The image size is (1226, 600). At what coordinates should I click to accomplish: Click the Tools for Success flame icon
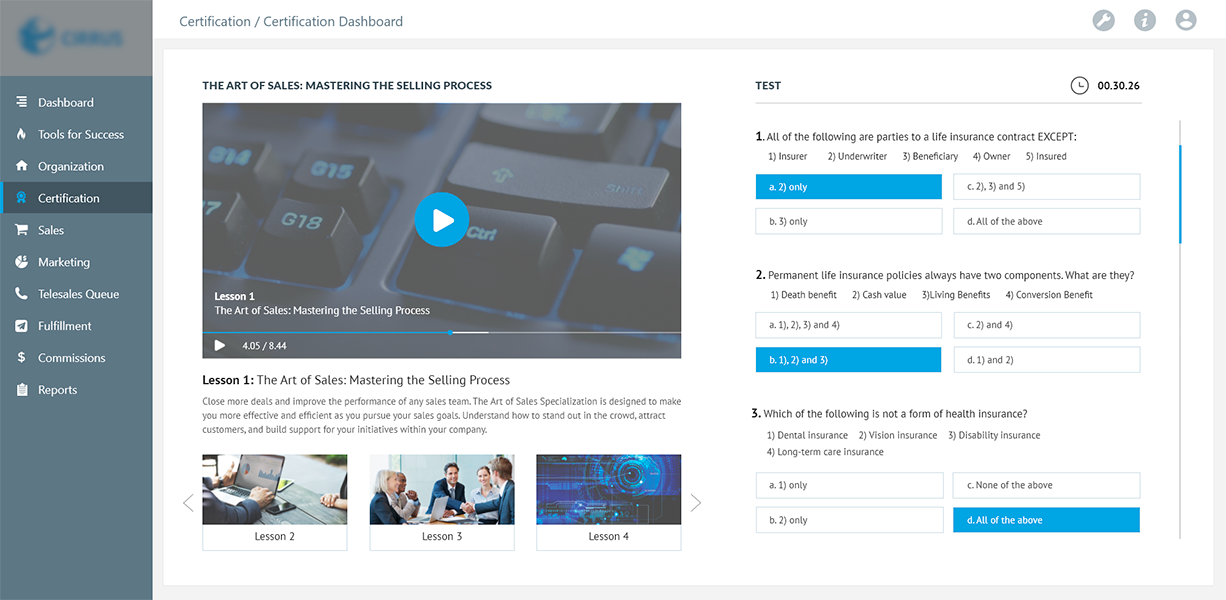[x=21, y=134]
